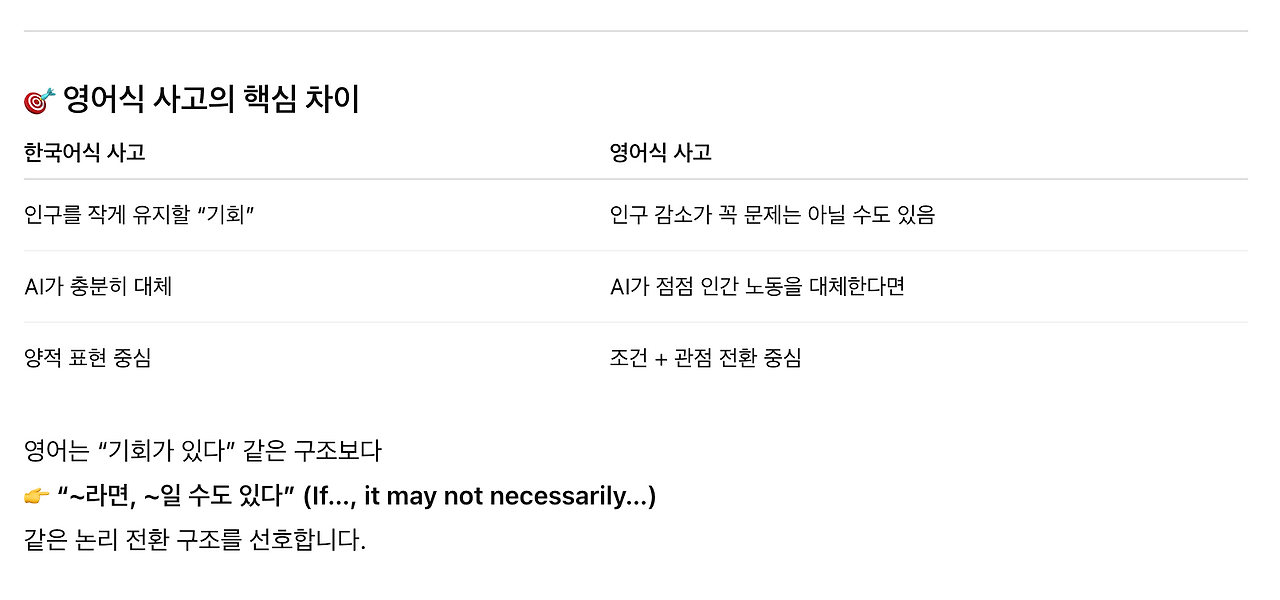Click the dart target emoji icon
Viewport: 1280px width, 600px height.
pos(39,100)
